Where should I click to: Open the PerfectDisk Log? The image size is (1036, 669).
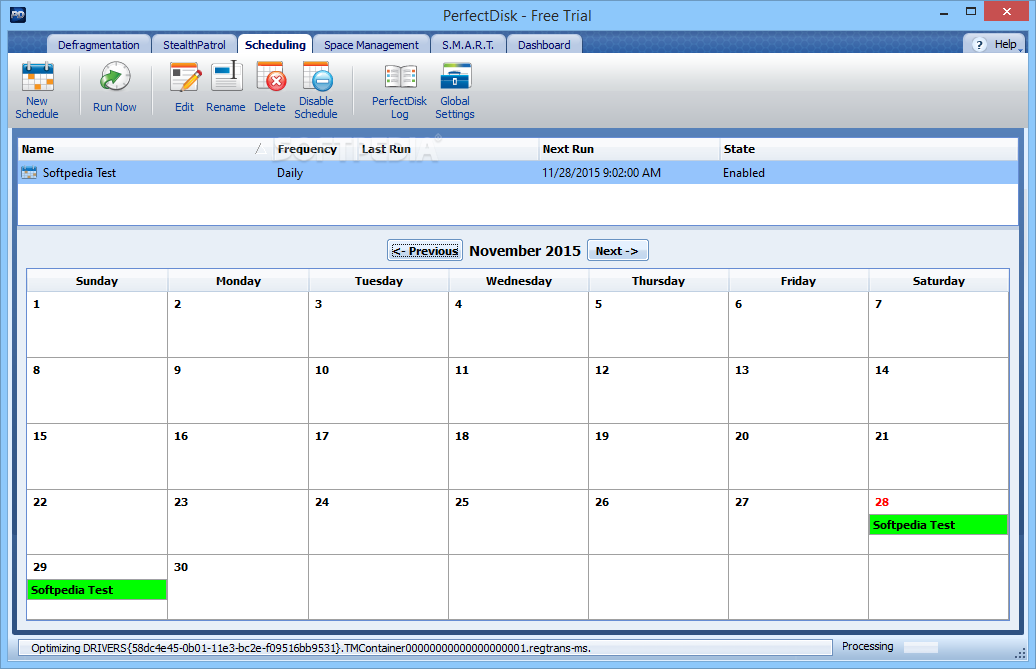(x=400, y=91)
